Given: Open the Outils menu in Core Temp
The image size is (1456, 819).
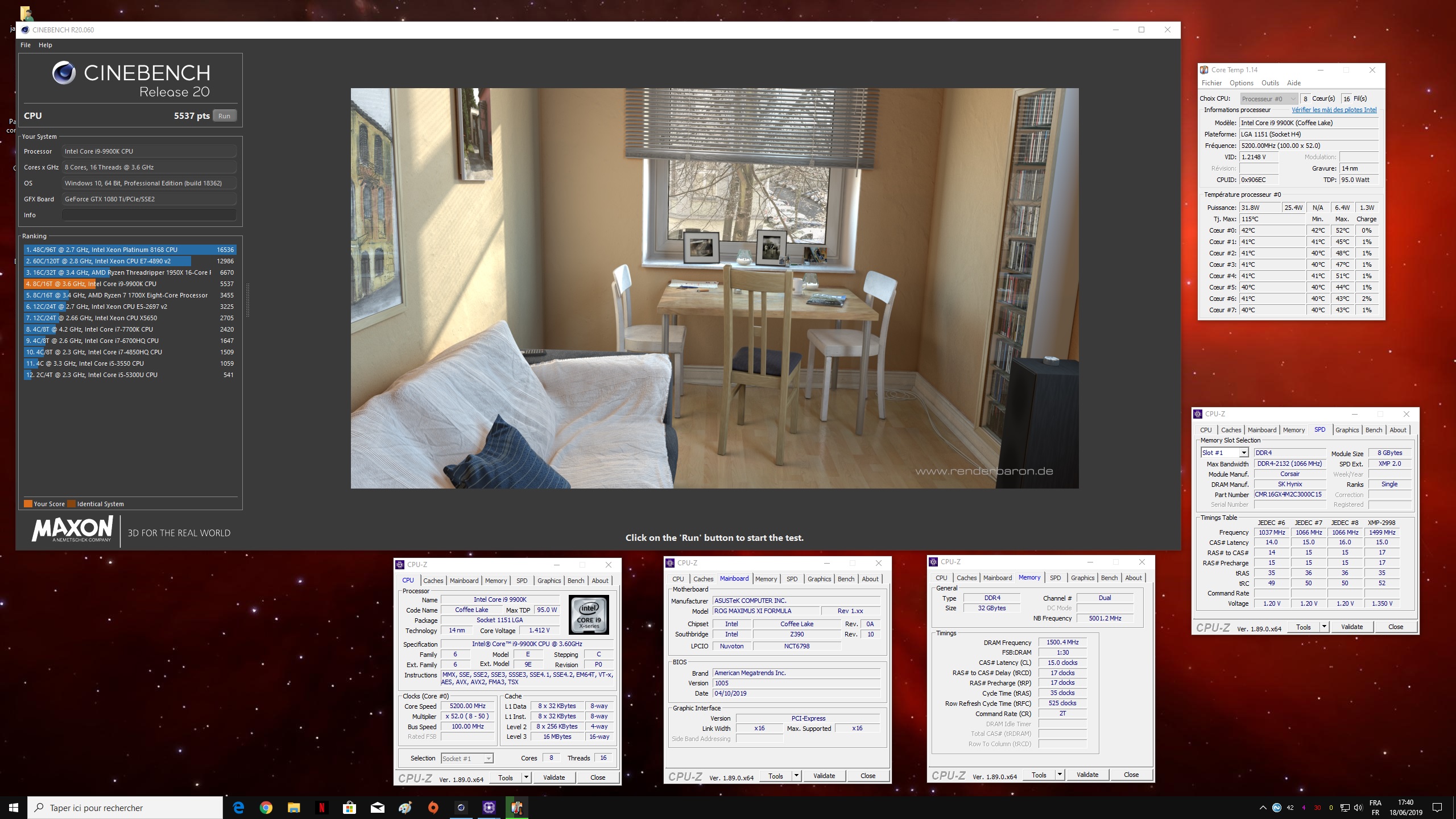Looking at the screenshot, I should pyautogui.click(x=1270, y=83).
